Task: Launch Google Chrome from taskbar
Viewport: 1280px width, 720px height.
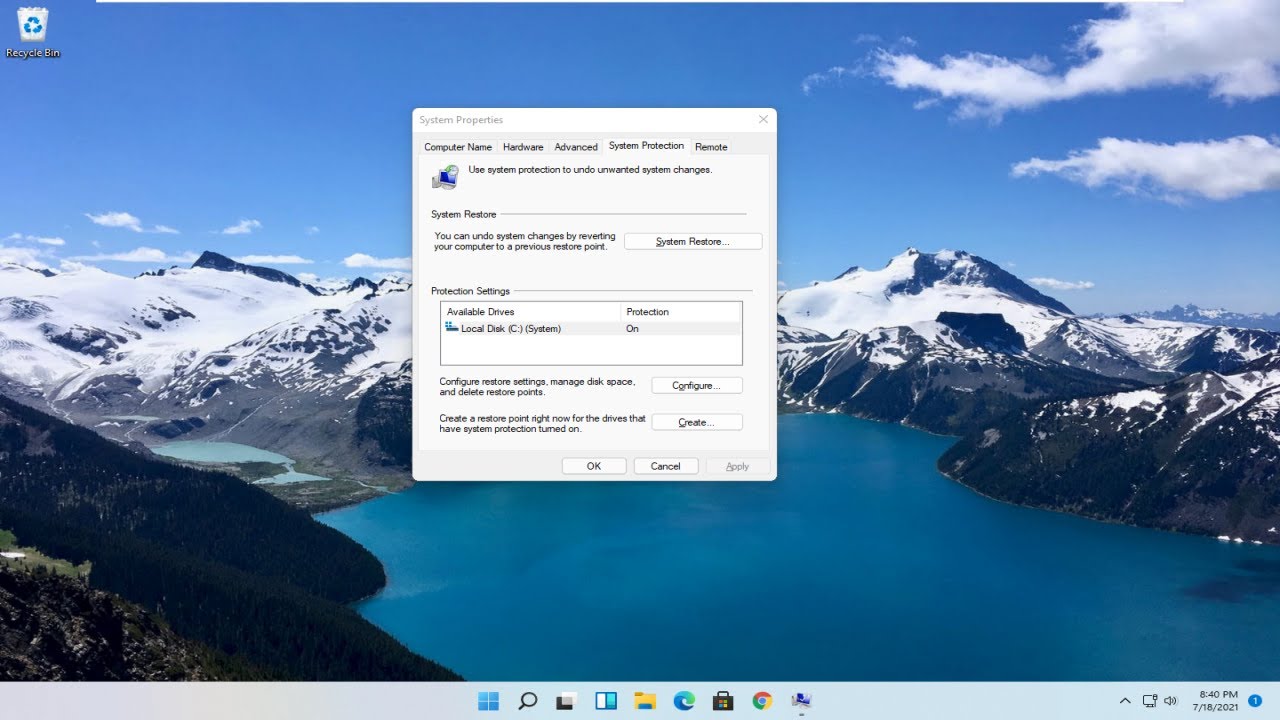Action: (x=762, y=701)
